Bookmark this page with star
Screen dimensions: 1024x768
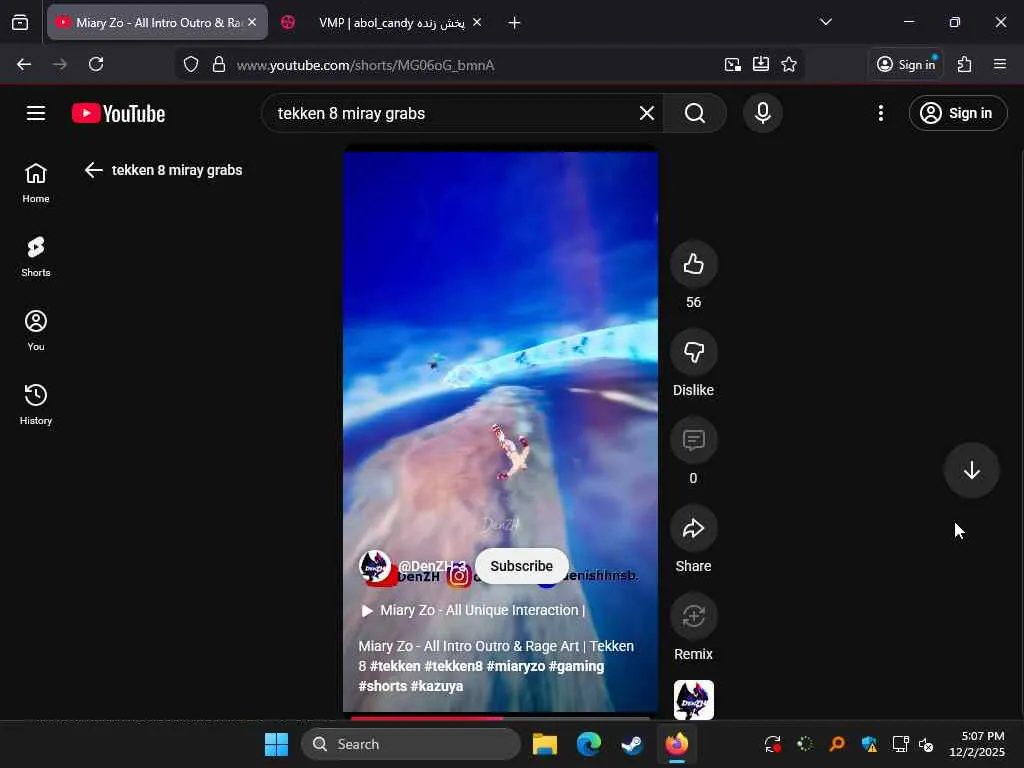(789, 64)
